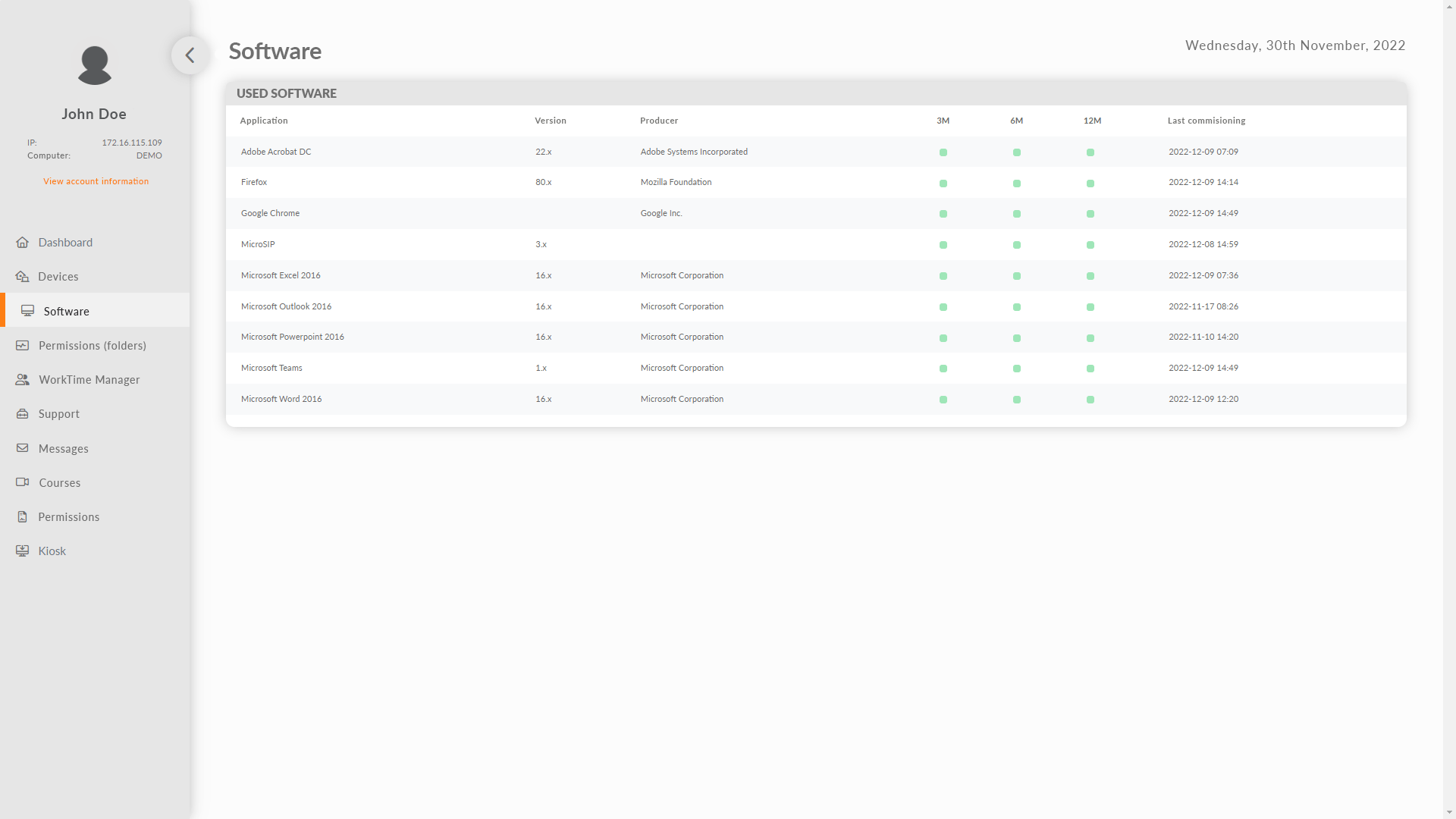Screen dimensions: 1456x819
Task: Click the Permissions document icon
Action: pyautogui.click(x=23, y=517)
